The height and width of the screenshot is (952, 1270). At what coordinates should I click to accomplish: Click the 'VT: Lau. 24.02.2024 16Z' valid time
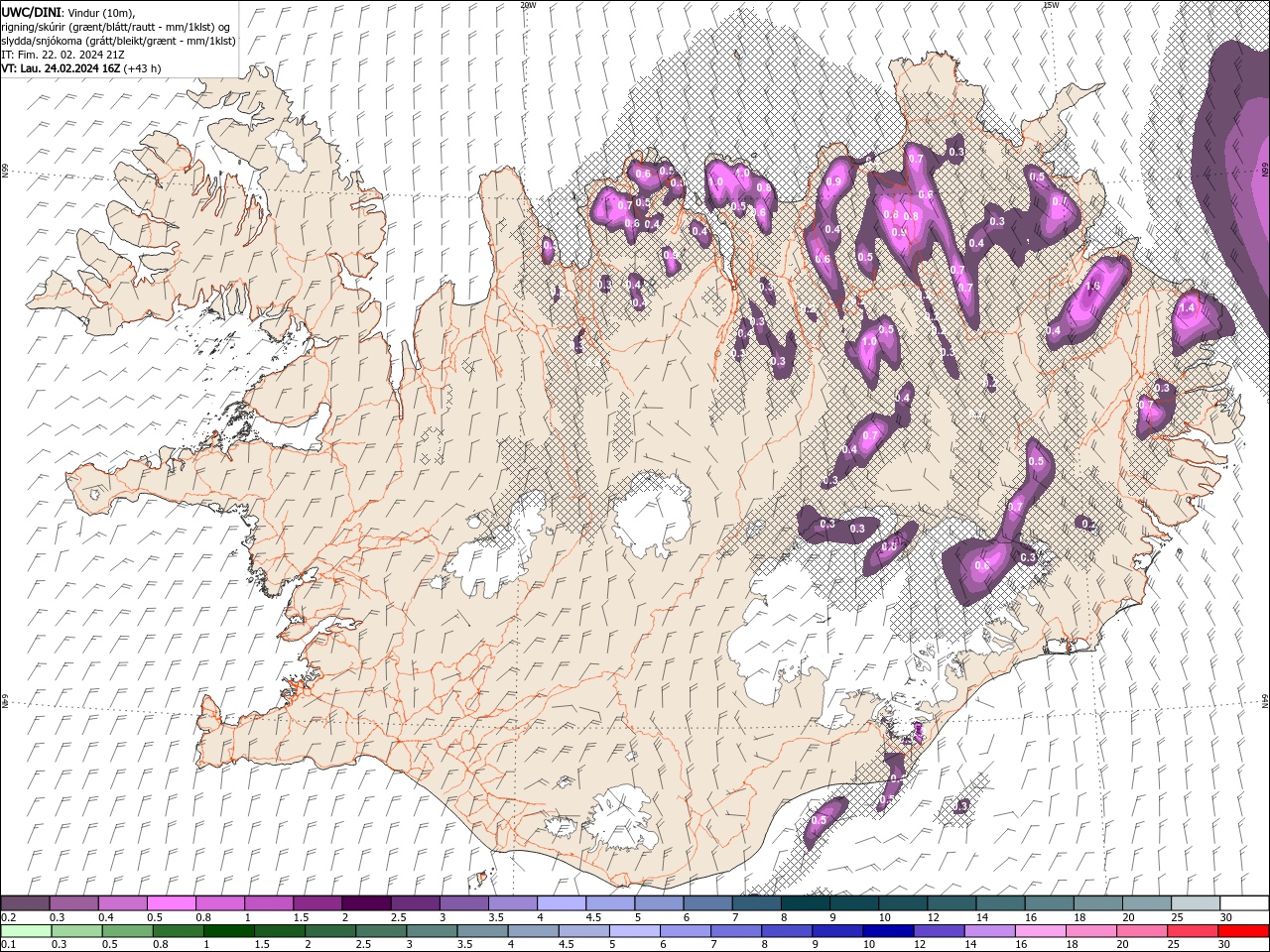click(x=62, y=68)
